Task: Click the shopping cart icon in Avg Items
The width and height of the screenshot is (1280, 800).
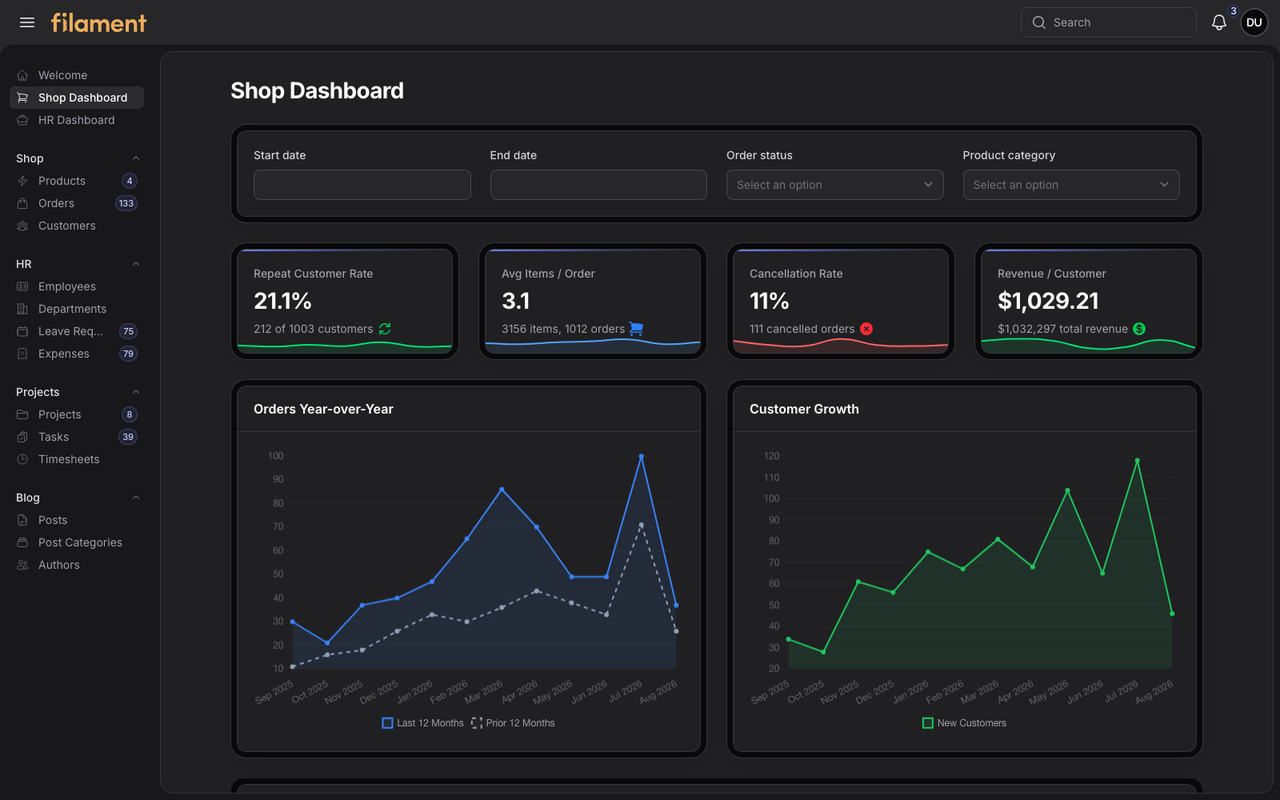Action: (636, 329)
